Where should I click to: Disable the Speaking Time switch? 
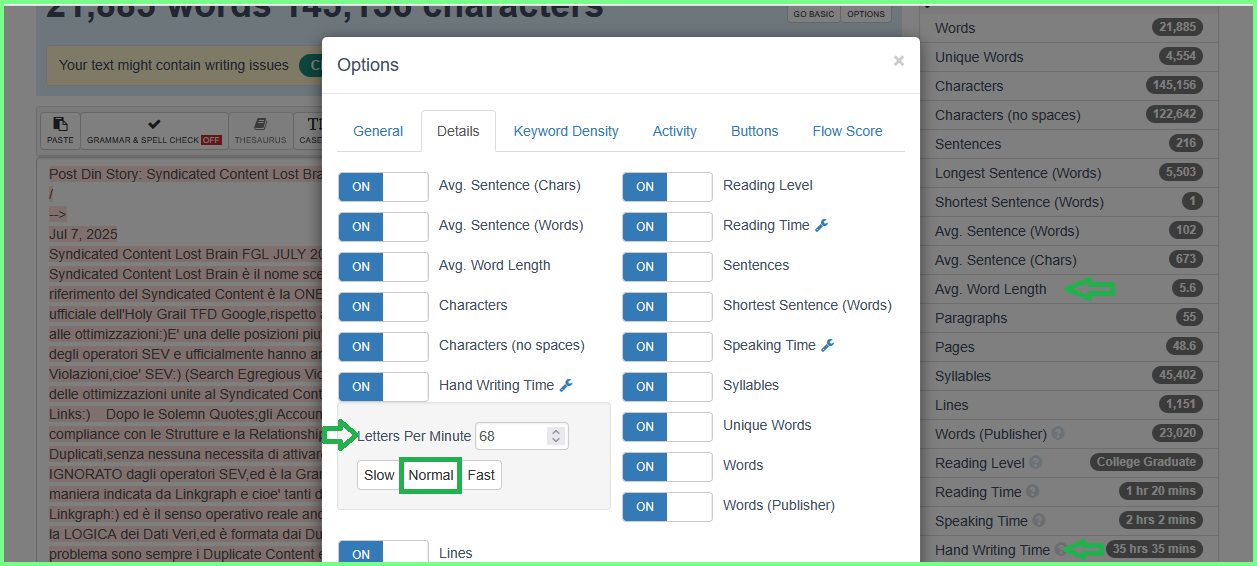pos(667,346)
